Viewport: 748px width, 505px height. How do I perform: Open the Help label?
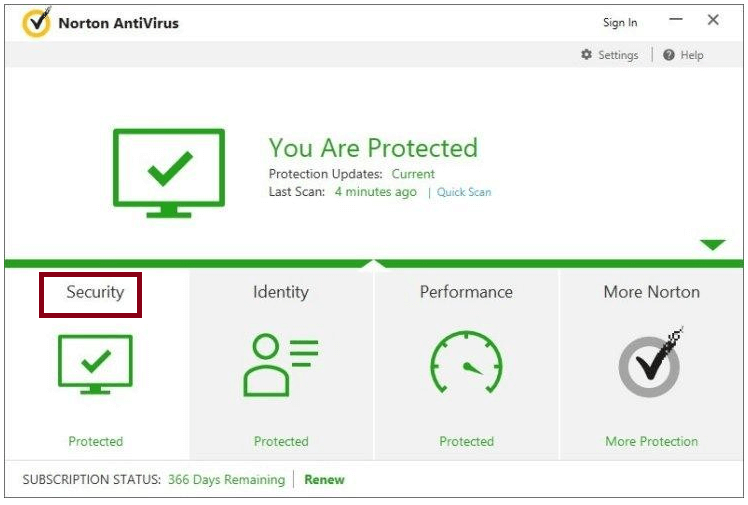coord(692,55)
